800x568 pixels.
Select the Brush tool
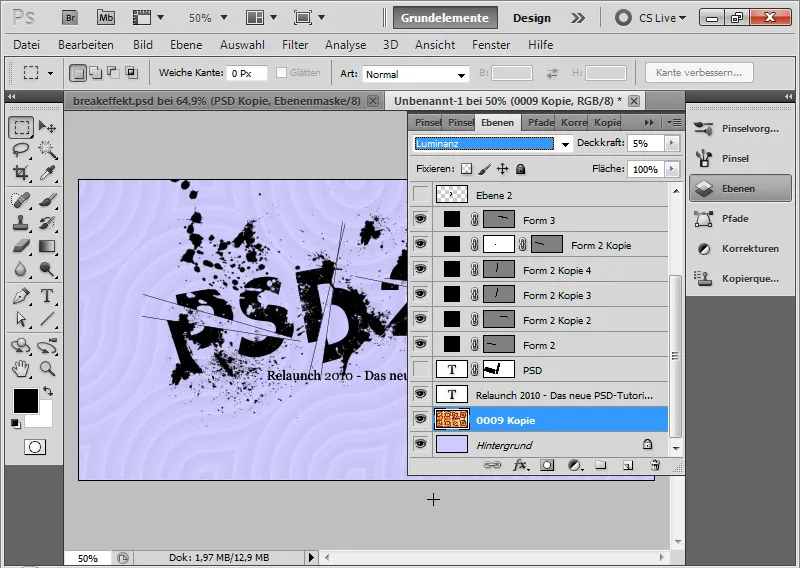pyautogui.click(x=47, y=200)
